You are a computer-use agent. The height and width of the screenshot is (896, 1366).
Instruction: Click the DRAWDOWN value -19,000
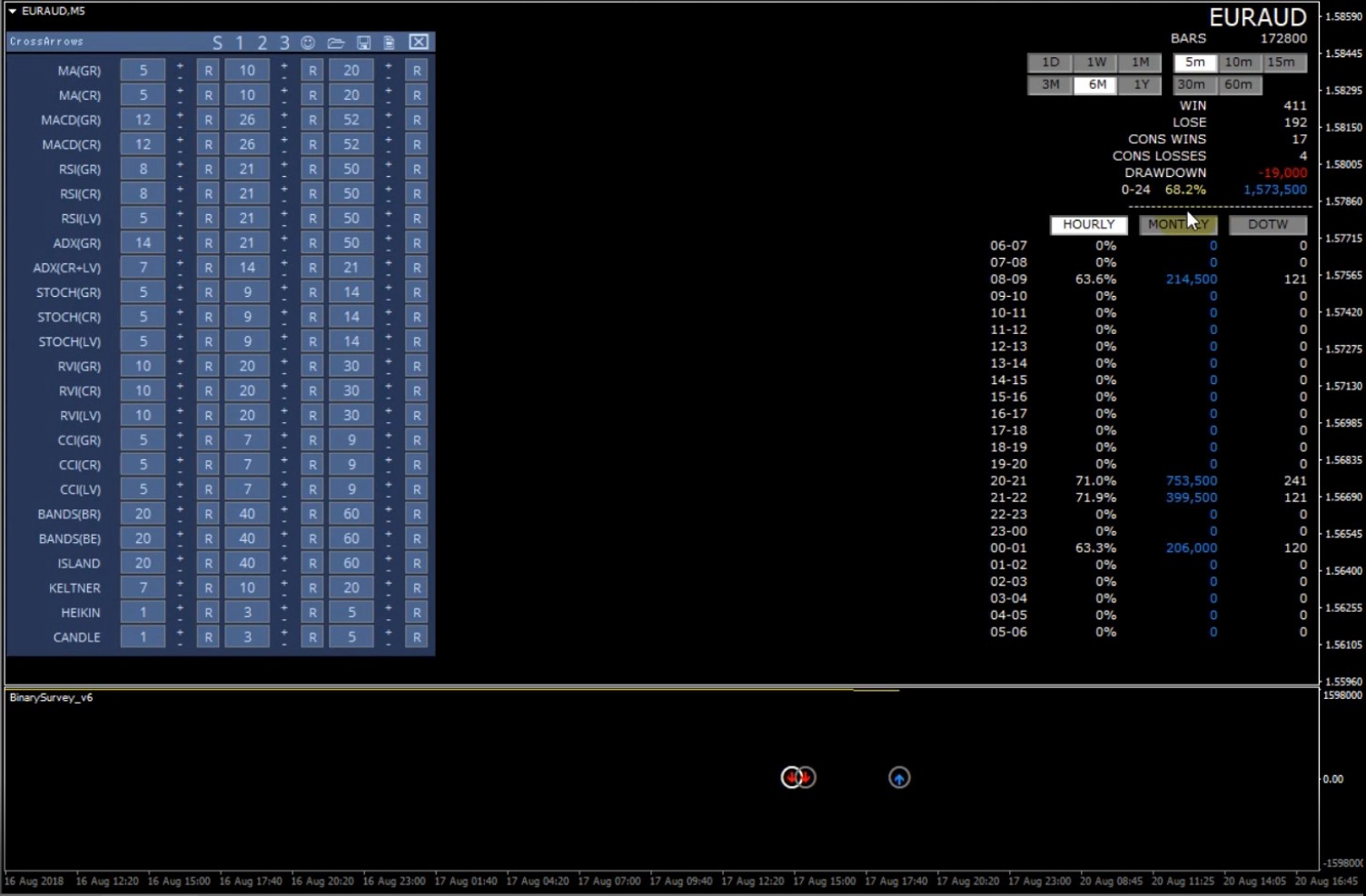(x=1282, y=172)
